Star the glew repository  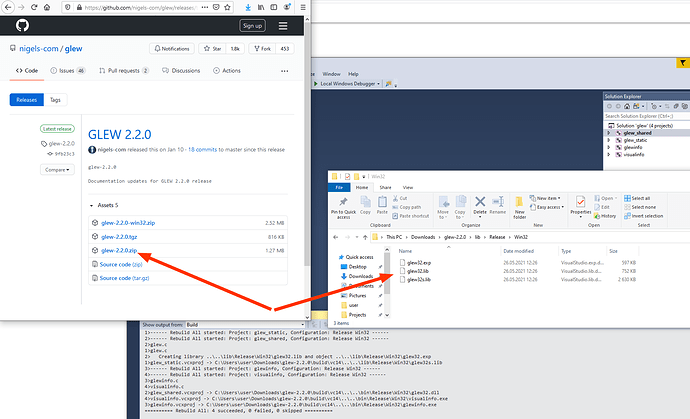tap(212, 49)
